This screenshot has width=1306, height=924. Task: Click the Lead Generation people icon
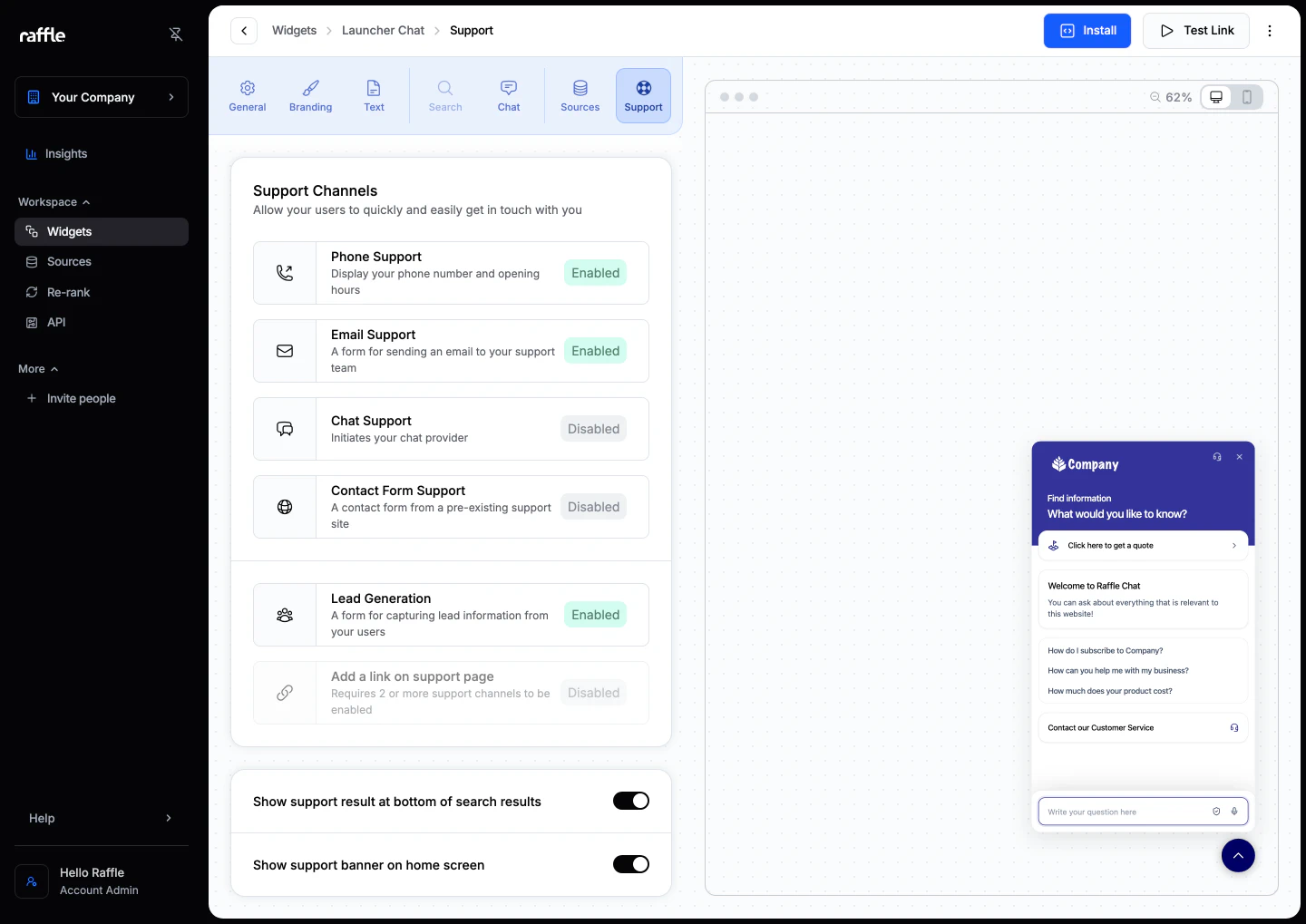tap(285, 615)
